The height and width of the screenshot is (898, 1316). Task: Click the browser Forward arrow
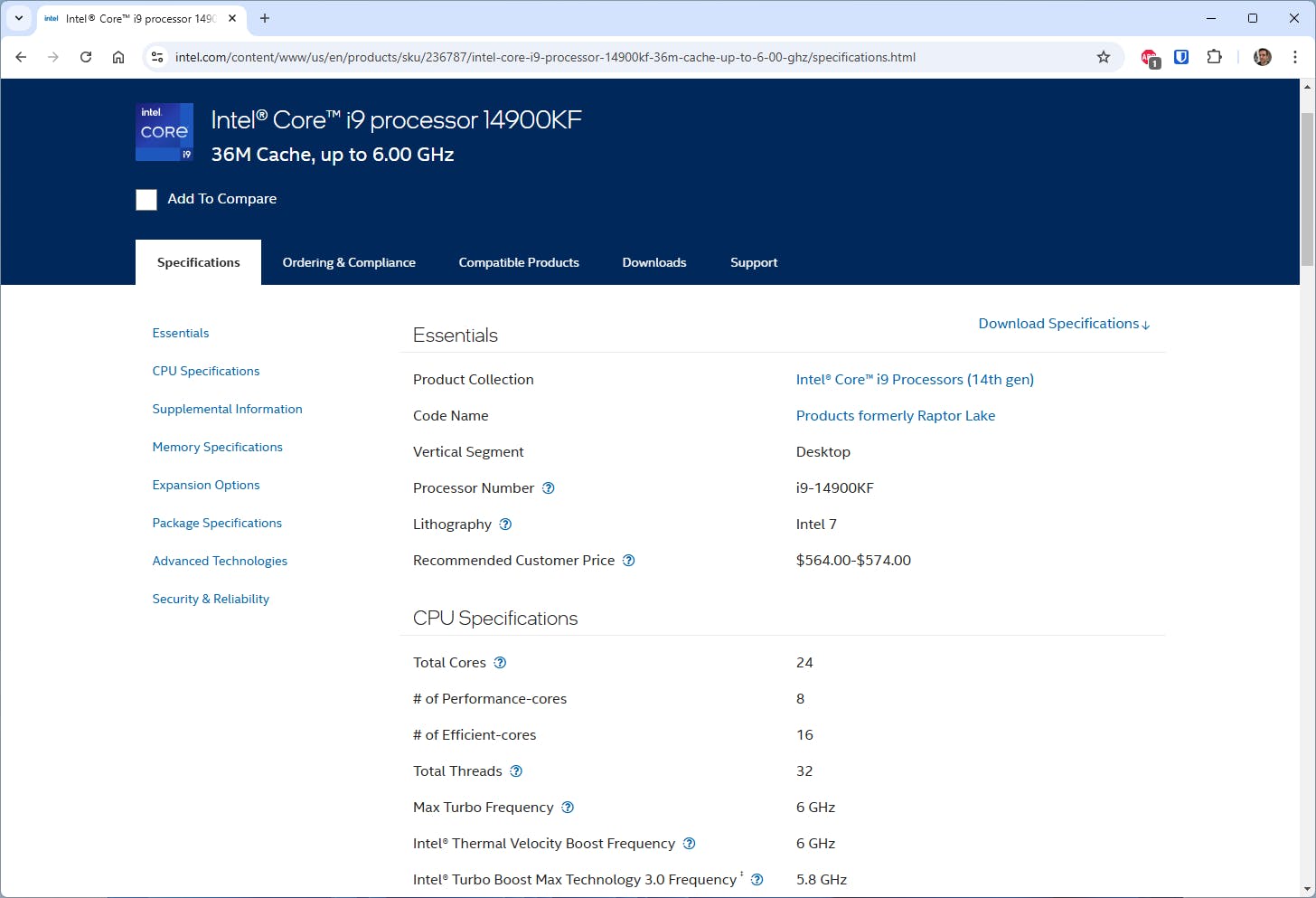[53, 57]
